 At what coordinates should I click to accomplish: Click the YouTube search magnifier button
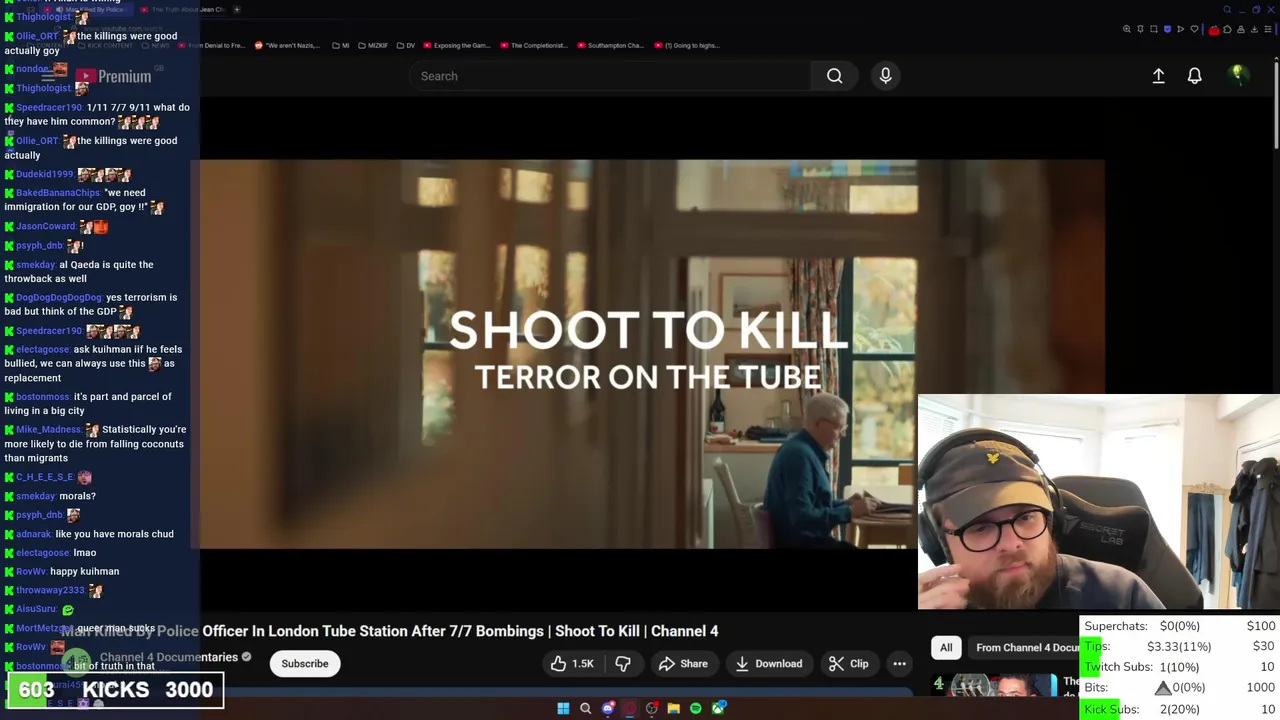[x=834, y=76]
